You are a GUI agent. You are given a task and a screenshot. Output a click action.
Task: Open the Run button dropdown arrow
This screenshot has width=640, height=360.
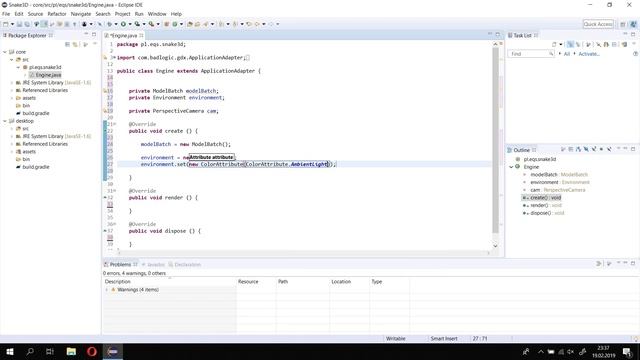[x=130, y=24]
